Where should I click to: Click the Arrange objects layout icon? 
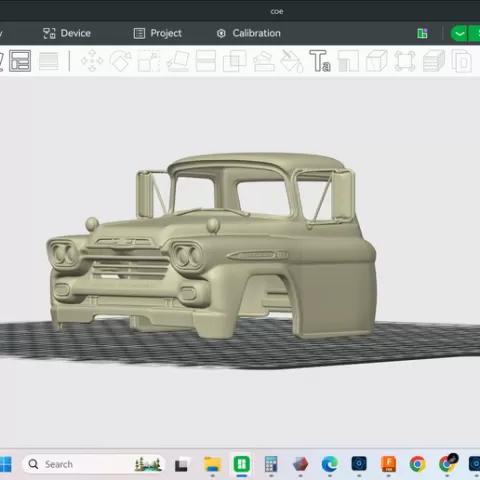pyautogui.click(x=20, y=61)
